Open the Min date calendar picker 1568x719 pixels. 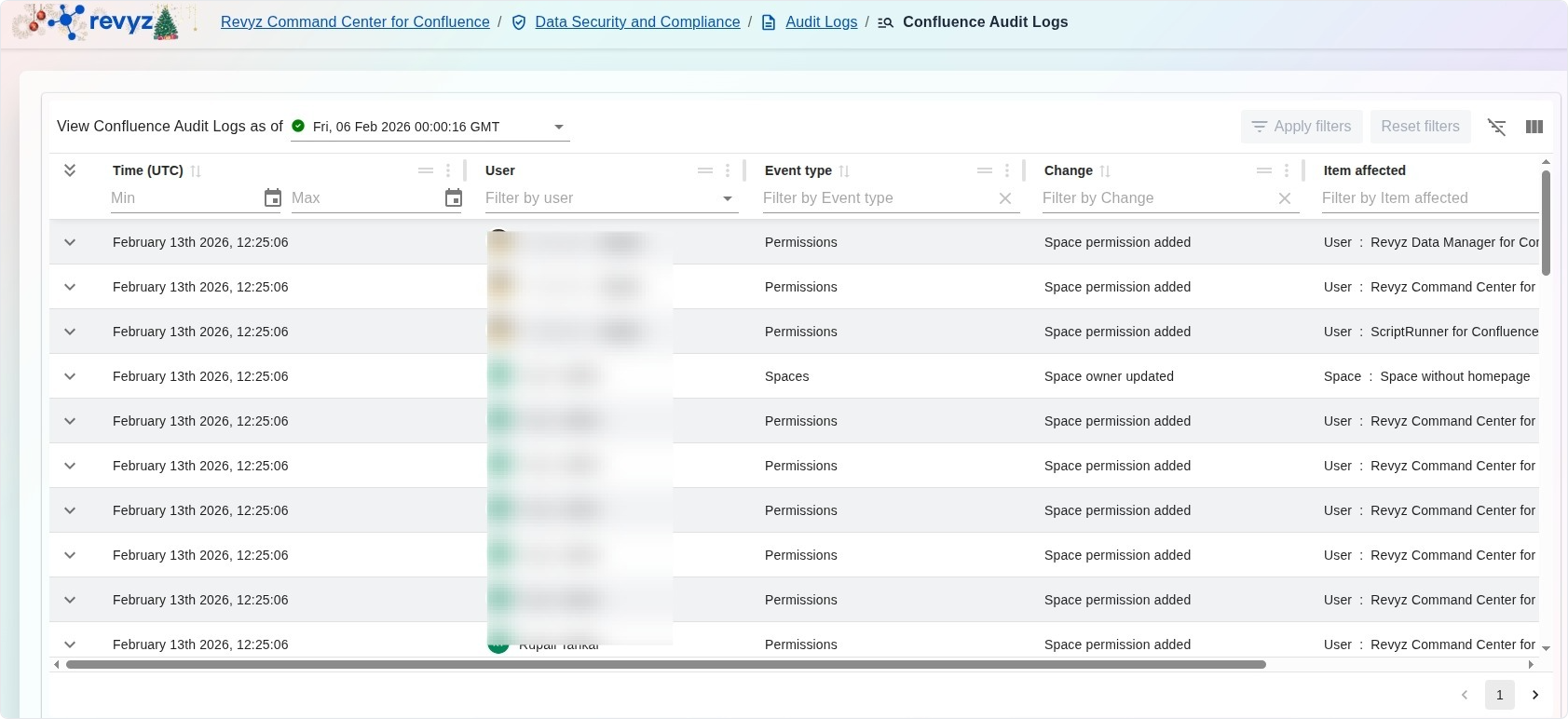[272, 197]
